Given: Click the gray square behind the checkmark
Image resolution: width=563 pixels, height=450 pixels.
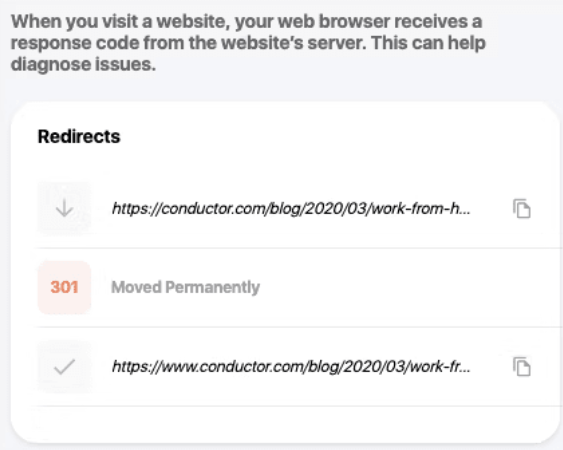Looking at the screenshot, I should click(x=64, y=367).
